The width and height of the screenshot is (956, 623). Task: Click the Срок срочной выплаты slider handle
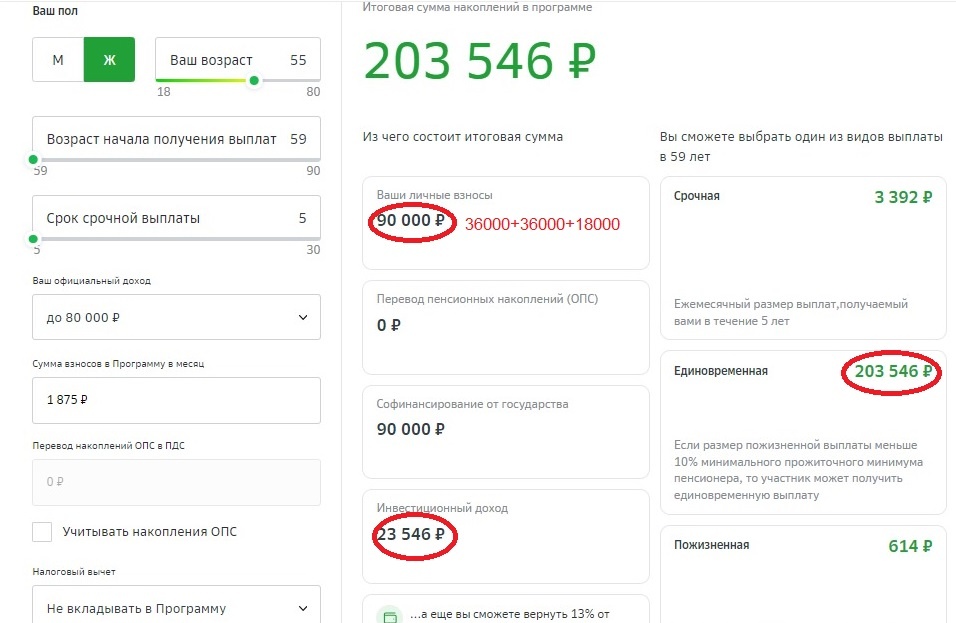pyautogui.click(x=34, y=239)
